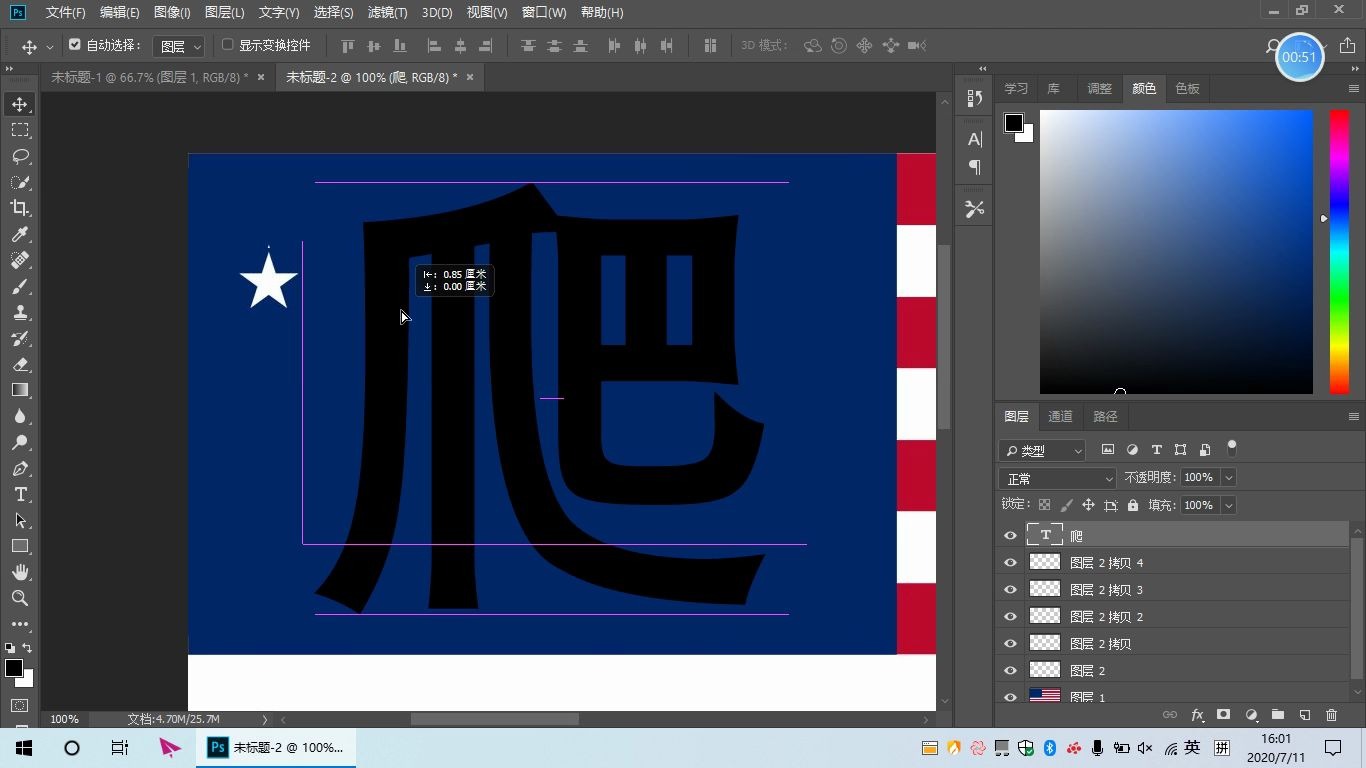The height and width of the screenshot is (768, 1366).
Task: Open the 文件(F) menu
Action: coord(66,13)
